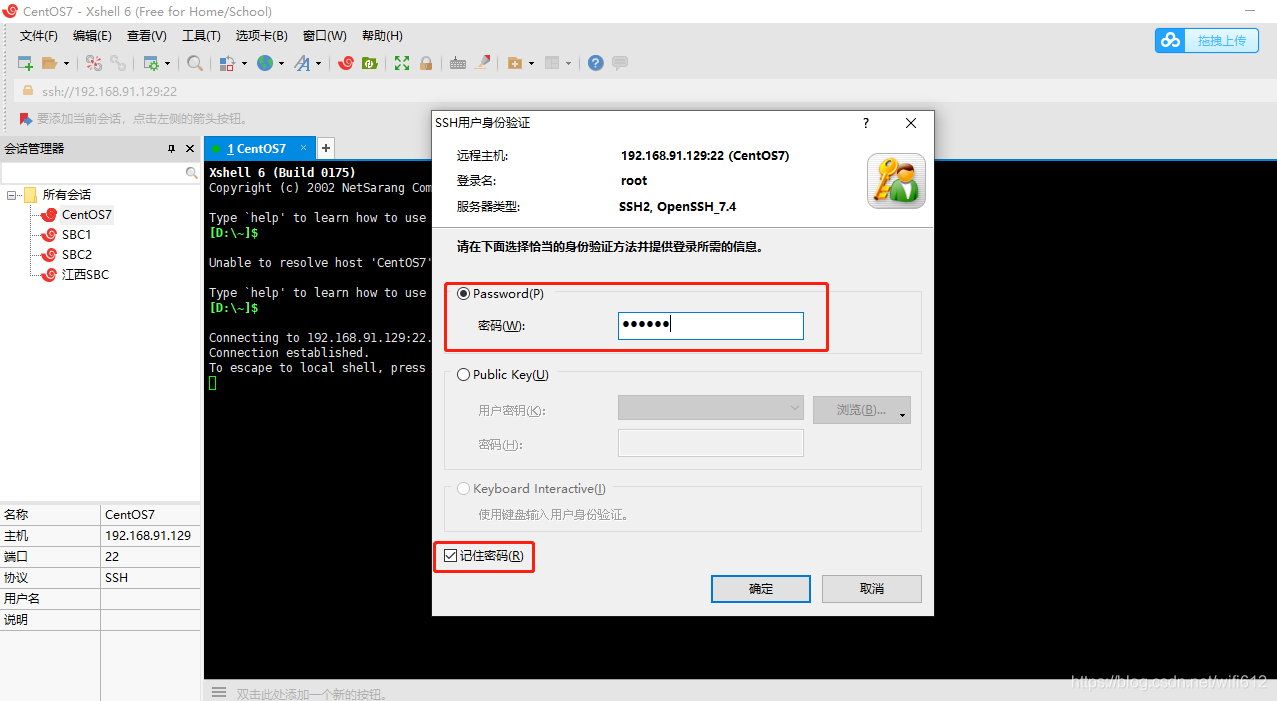Click the Reconnect chain-link toolbar icon
The width and height of the screenshot is (1277, 701).
click(118, 63)
